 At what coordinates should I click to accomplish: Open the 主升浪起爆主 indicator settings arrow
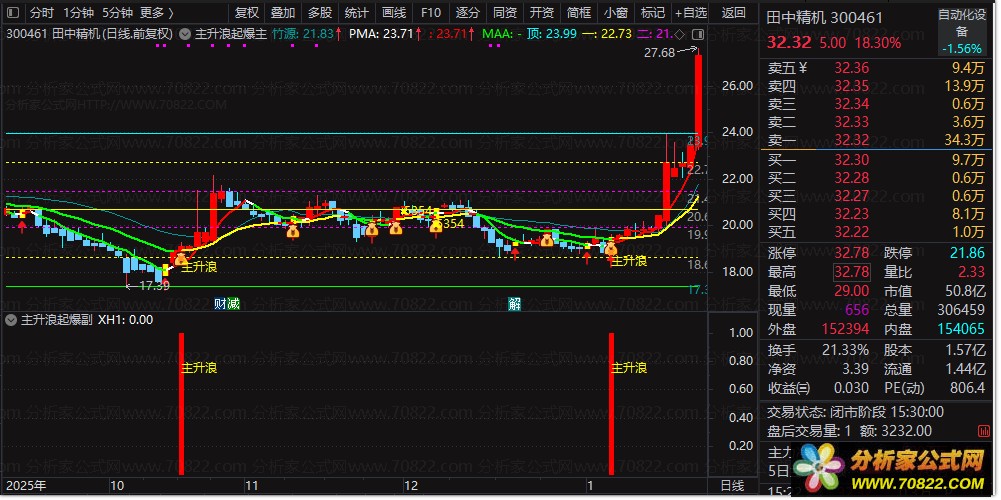click(x=185, y=34)
